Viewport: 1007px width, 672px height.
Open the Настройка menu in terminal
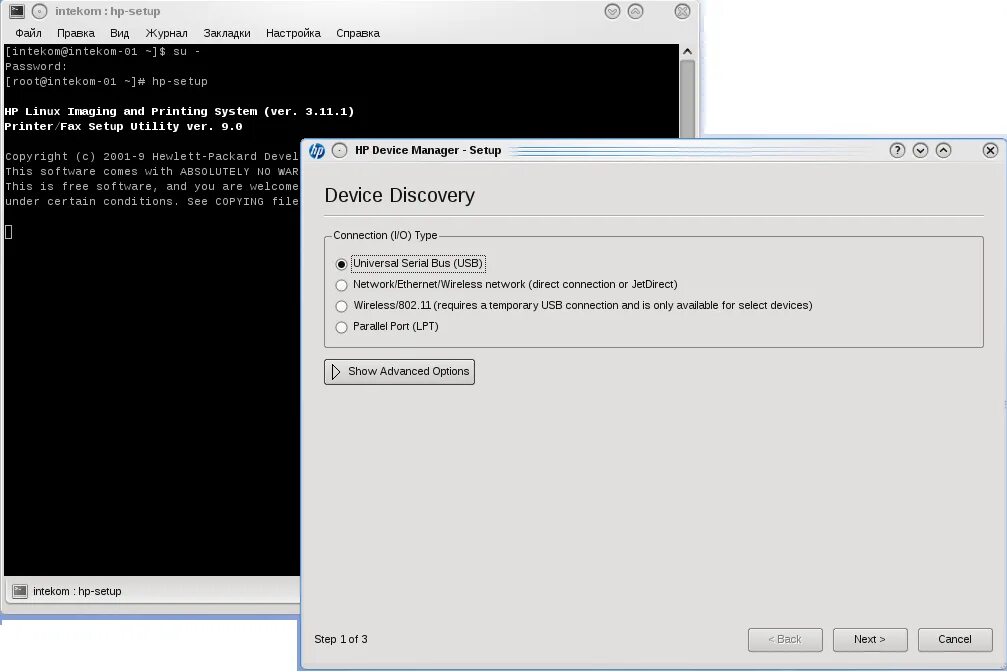(x=293, y=33)
